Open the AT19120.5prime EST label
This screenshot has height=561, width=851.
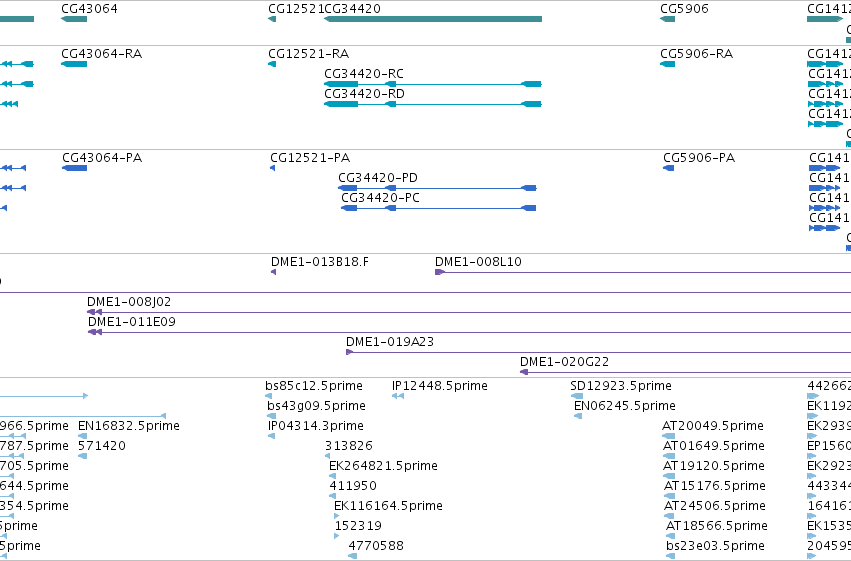coord(714,466)
